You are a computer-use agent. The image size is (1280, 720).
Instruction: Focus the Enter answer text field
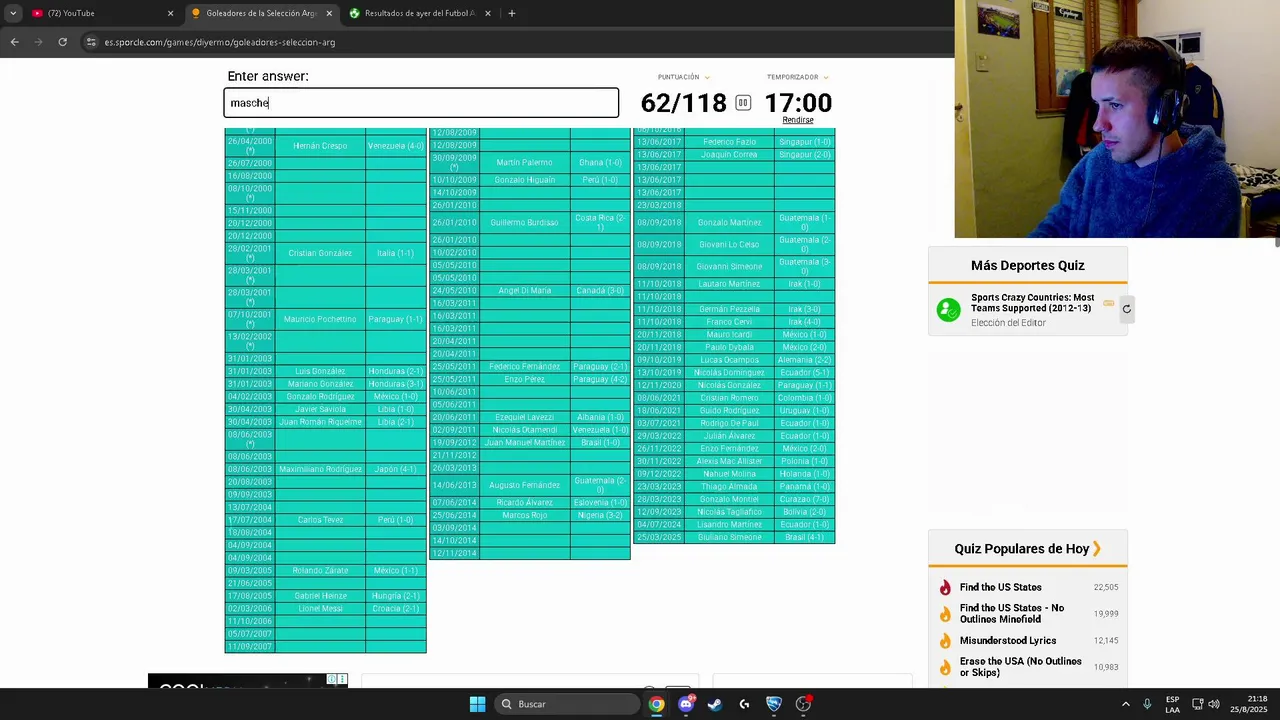[421, 103]
